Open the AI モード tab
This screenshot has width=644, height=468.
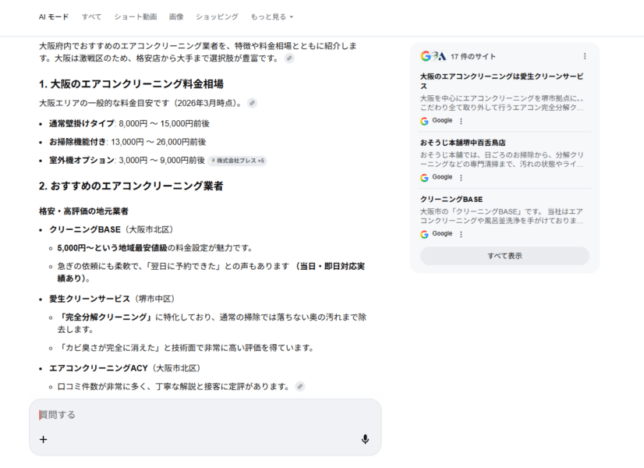click(53, 17)
